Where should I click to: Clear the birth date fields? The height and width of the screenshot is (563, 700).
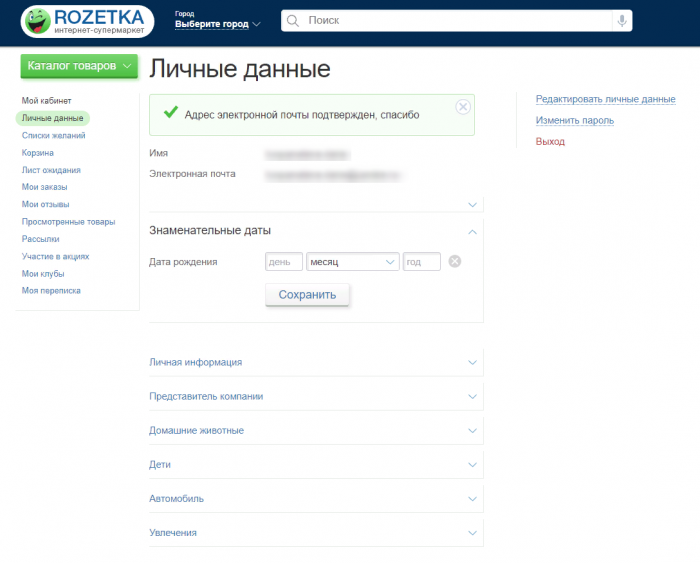pos(454,262)
